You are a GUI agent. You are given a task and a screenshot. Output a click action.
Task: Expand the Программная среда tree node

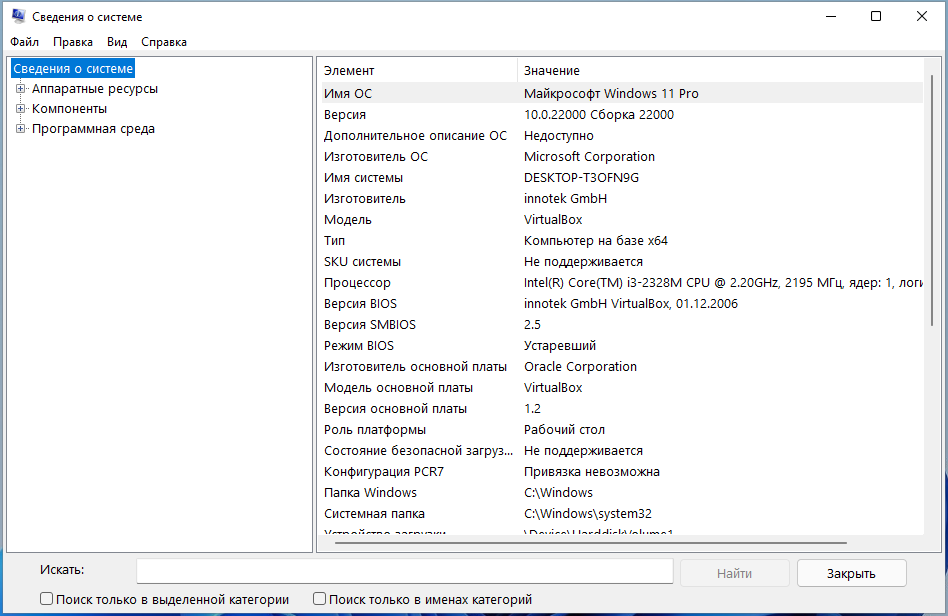point(20,129)
